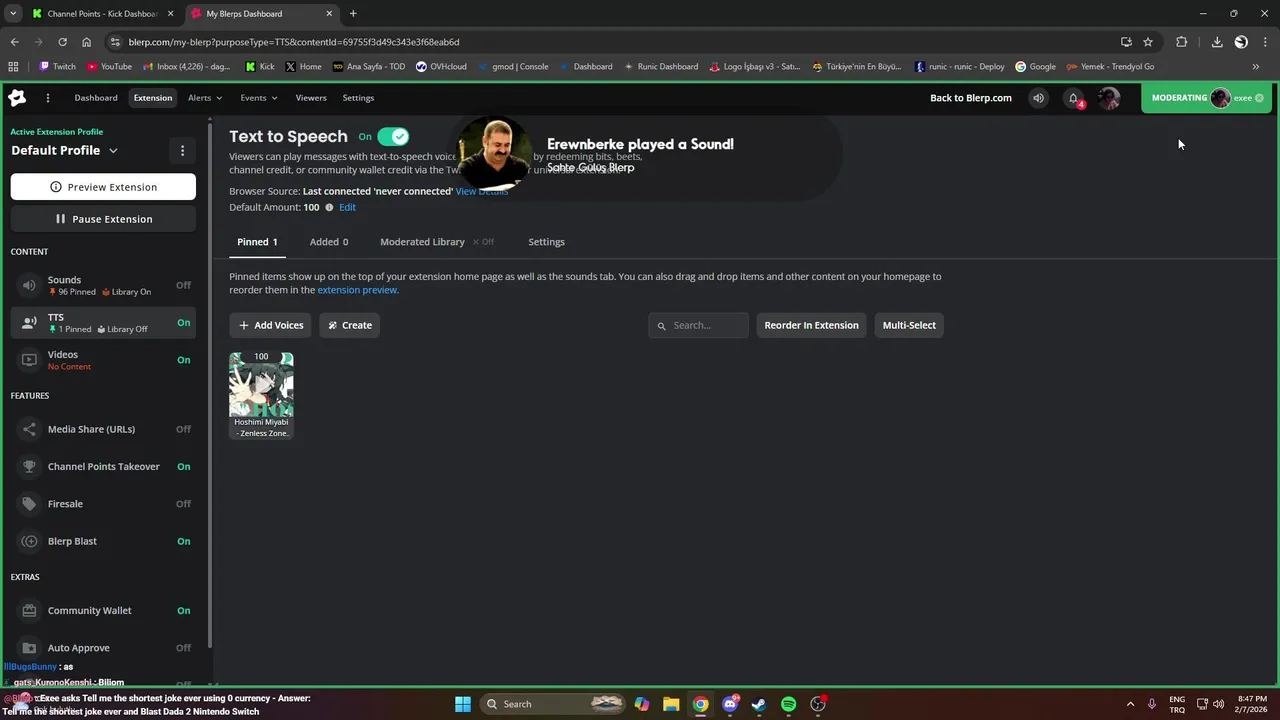Open OBS Studio from the taskbar

click(818, 704)
